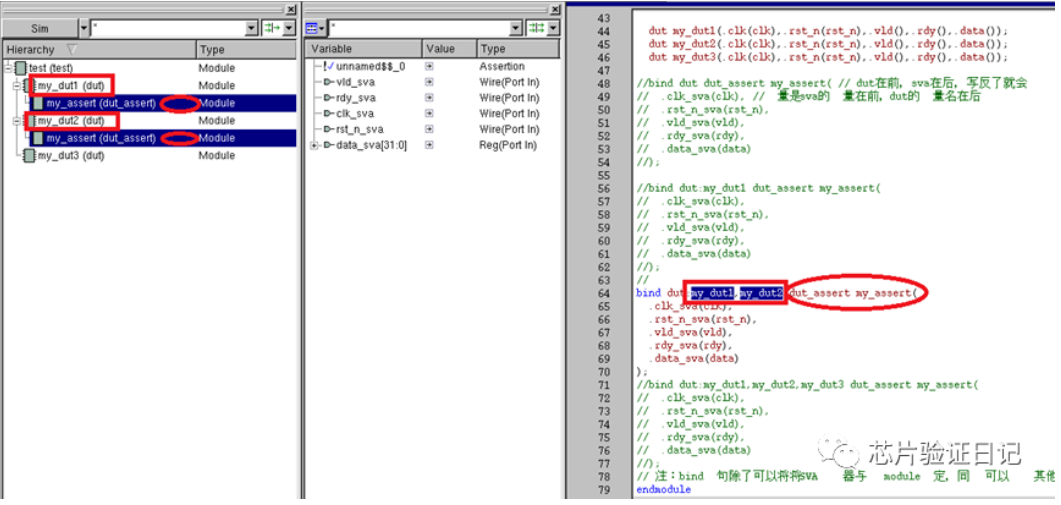
Task: Open the hierarchy filter history dropdown
Action: pos(251,28)
